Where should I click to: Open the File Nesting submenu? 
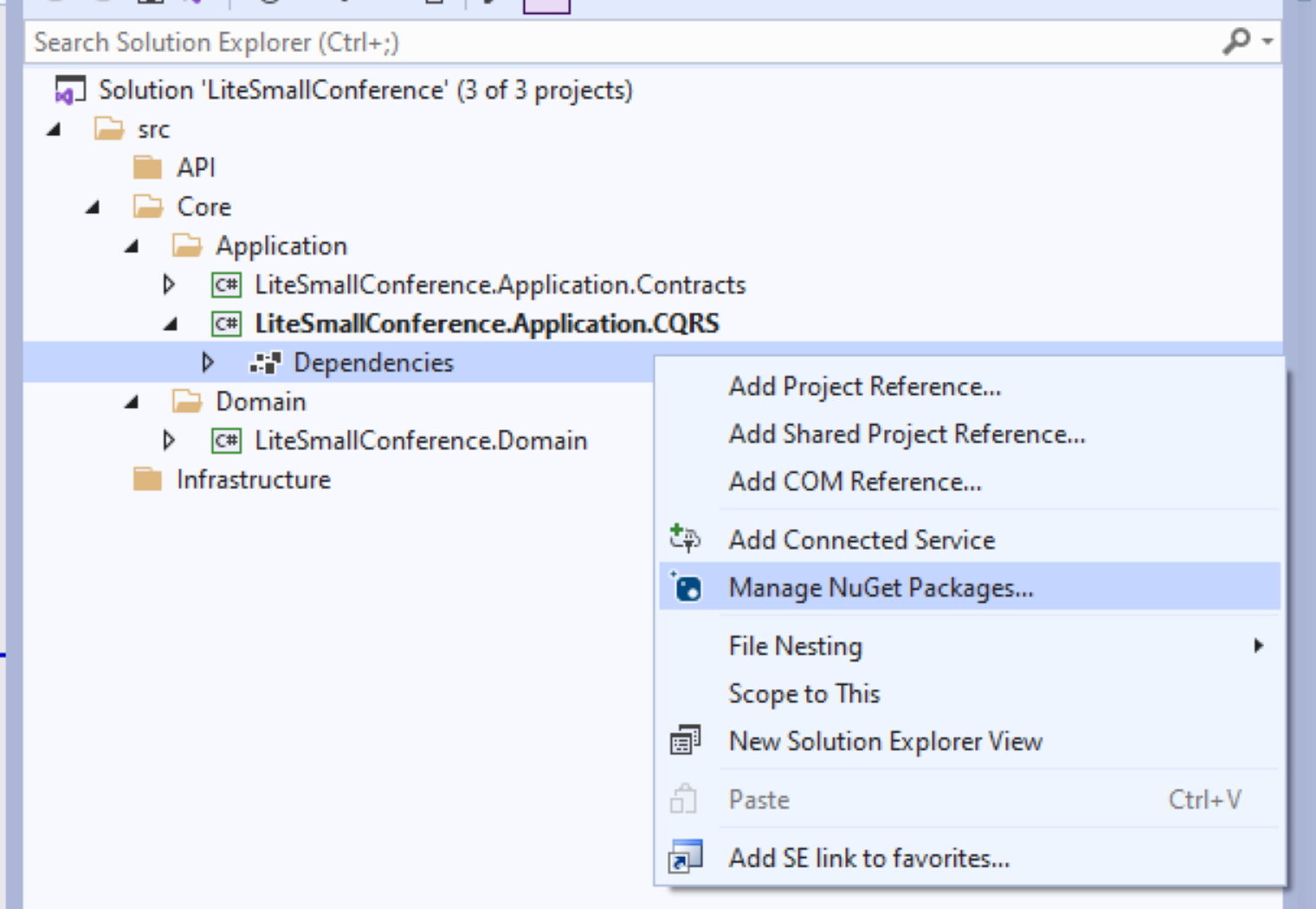click(x=970, y=646)
